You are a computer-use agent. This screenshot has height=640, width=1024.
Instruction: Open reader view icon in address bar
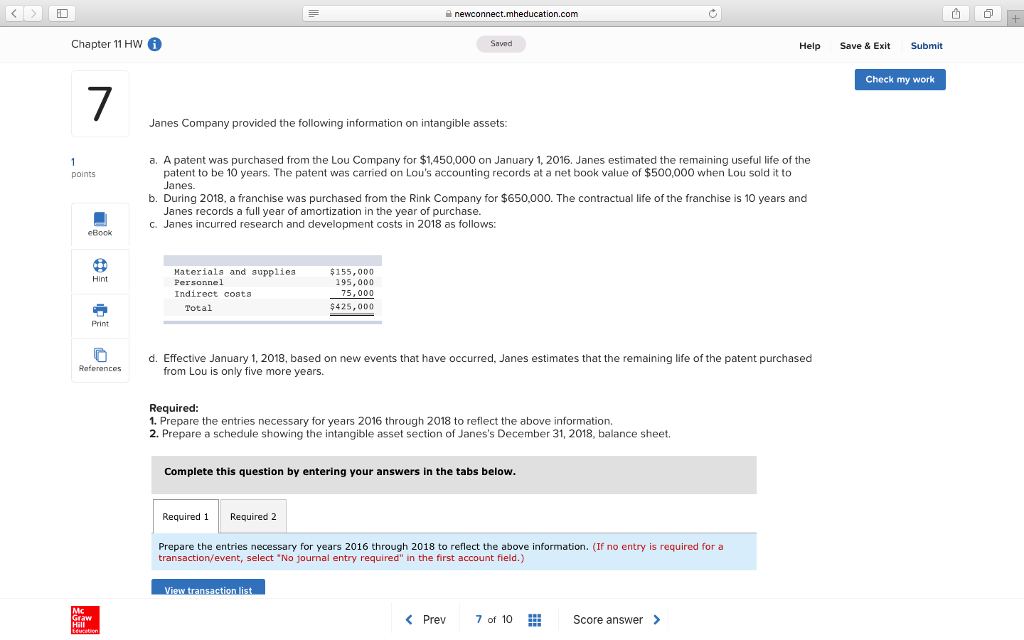pyautogui.click(x=313, y=13)
